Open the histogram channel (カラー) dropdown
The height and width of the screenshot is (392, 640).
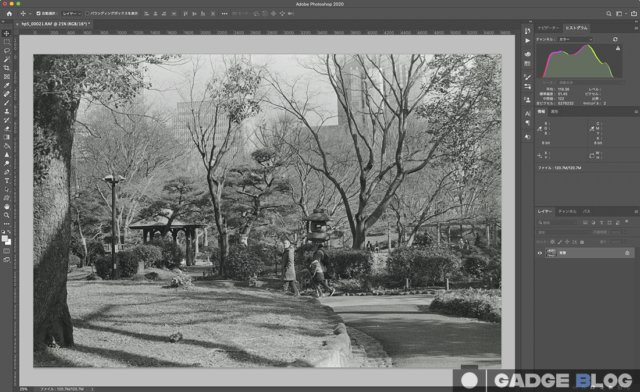(x=575, y=39)
